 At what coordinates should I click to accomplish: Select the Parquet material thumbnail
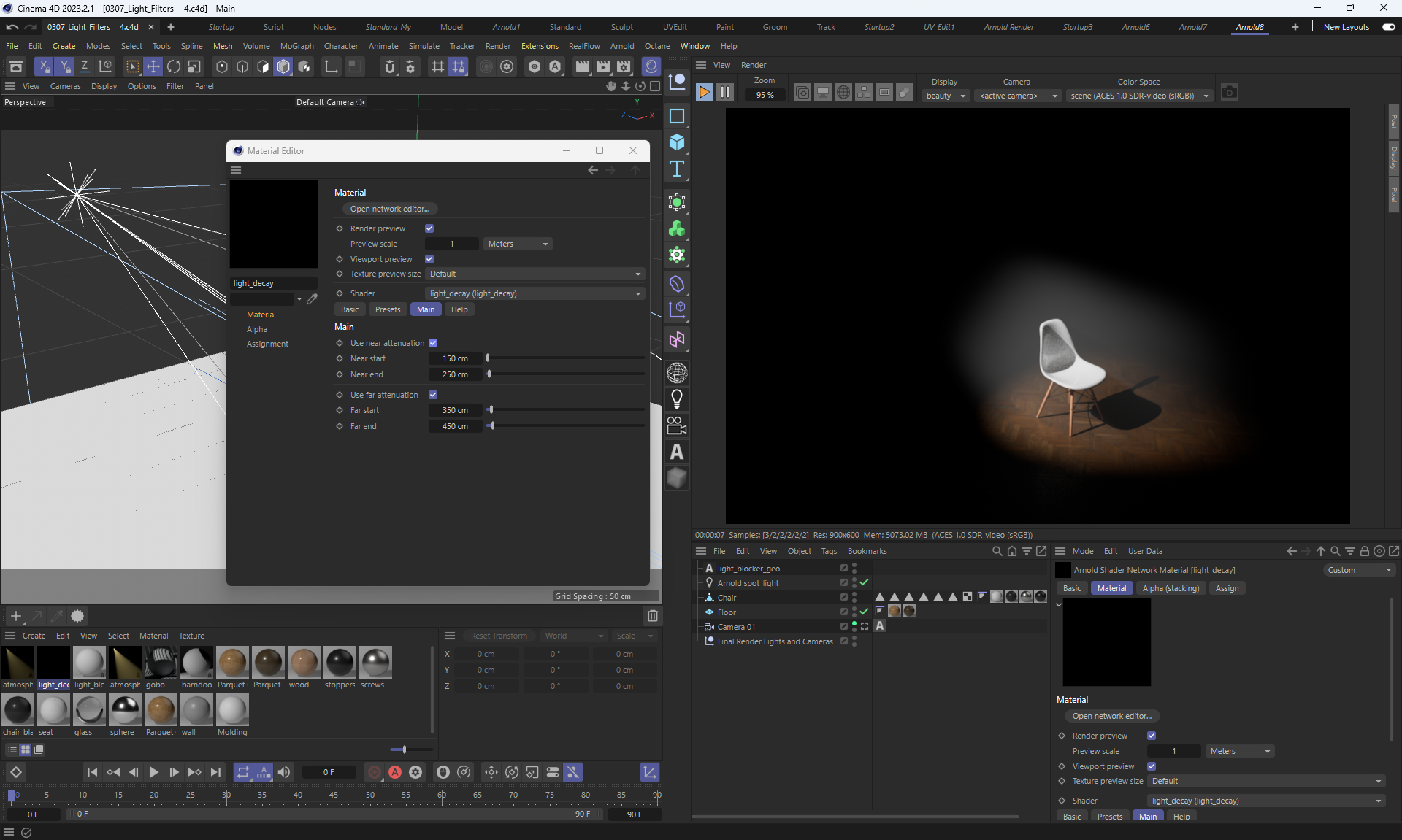pos(232,663)
